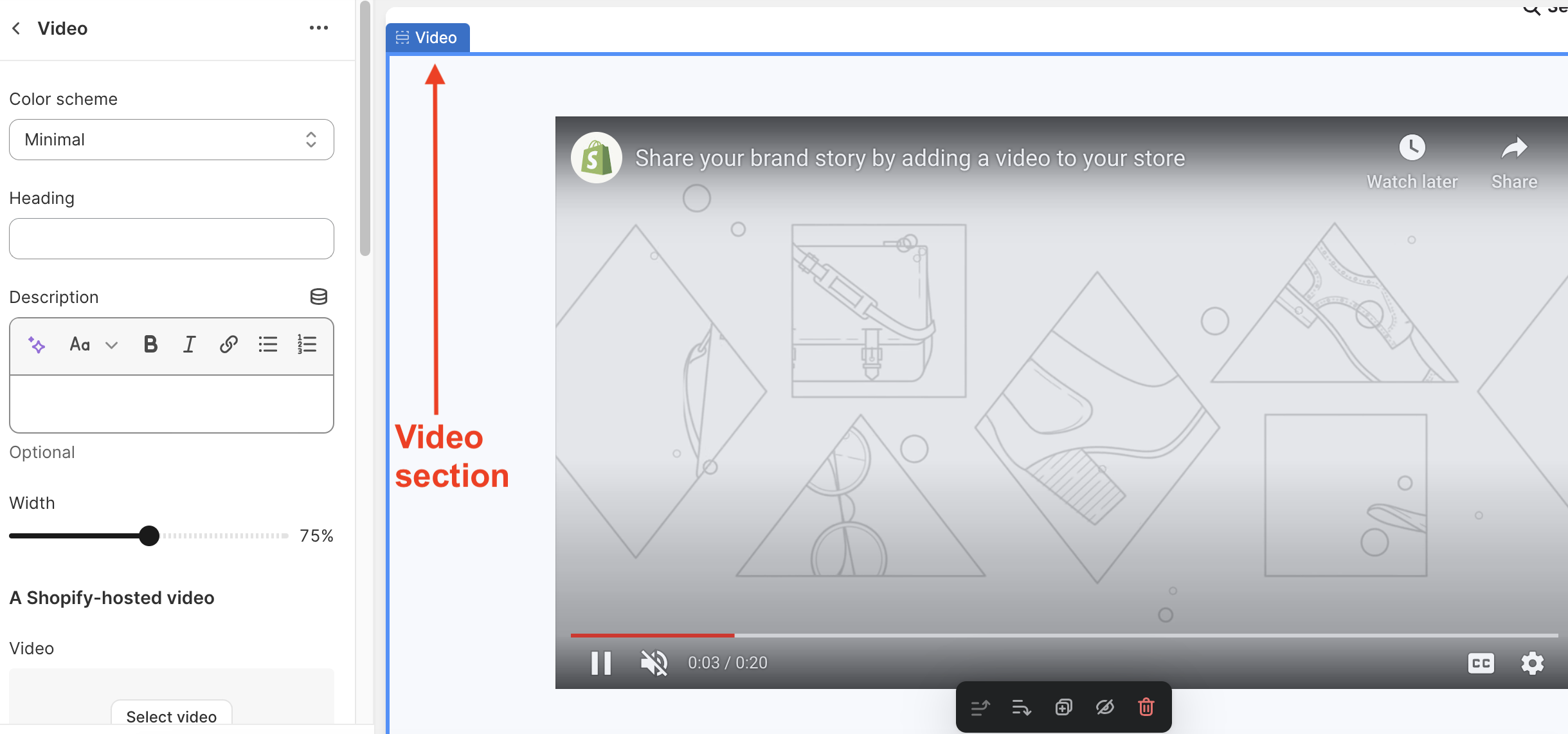The width and height of the screenshot is (1568, 734).
Task: Add a numbered list in Description
Action: [307, 345]
